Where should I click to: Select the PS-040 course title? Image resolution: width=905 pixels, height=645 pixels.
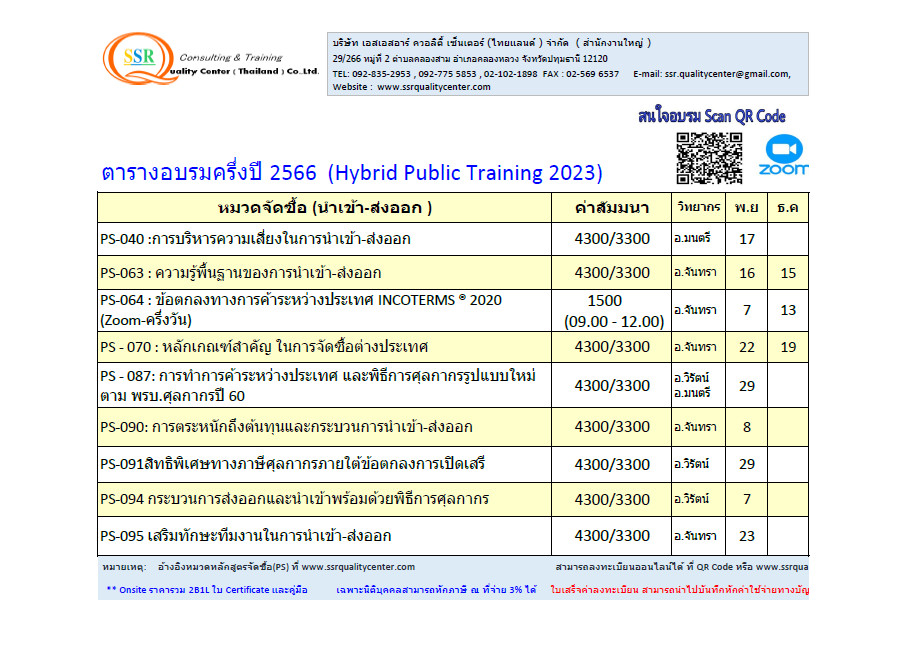pos(255,239)
